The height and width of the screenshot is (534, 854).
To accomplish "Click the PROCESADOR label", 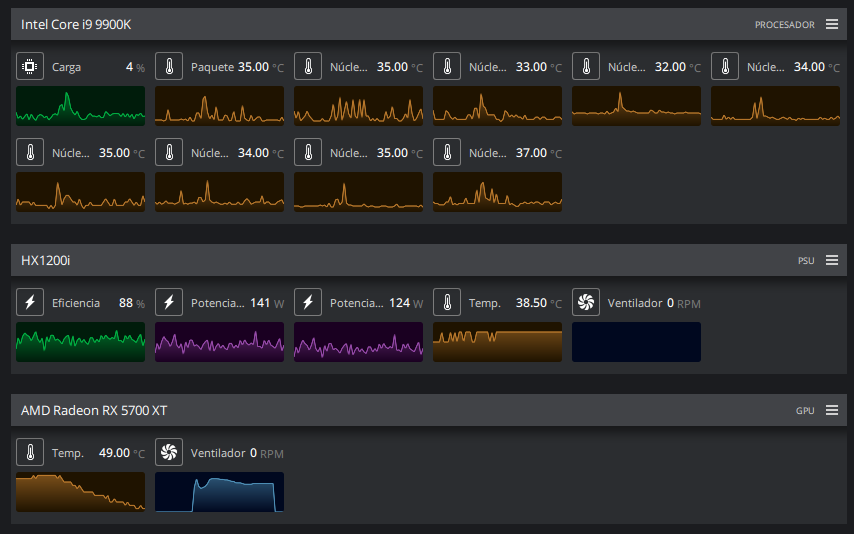I will tap(784, 25).
